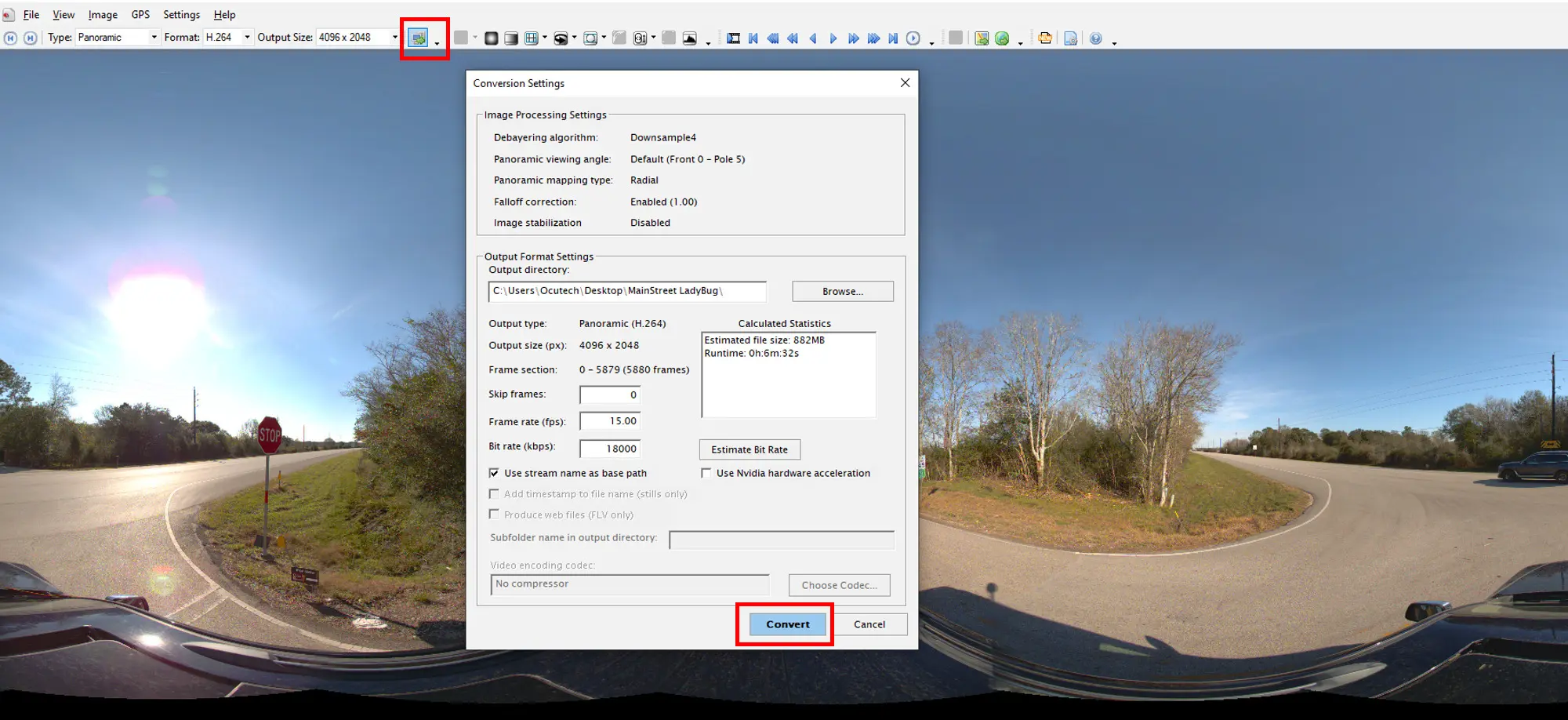
Task: Click the convert stream toolbar icon
Action: pos(418,38)
